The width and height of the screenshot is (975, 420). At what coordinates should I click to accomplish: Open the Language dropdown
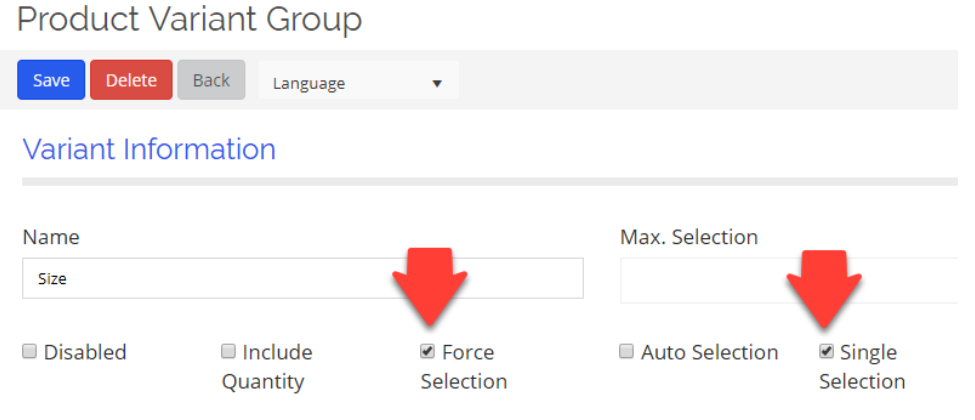pos(358,83)
